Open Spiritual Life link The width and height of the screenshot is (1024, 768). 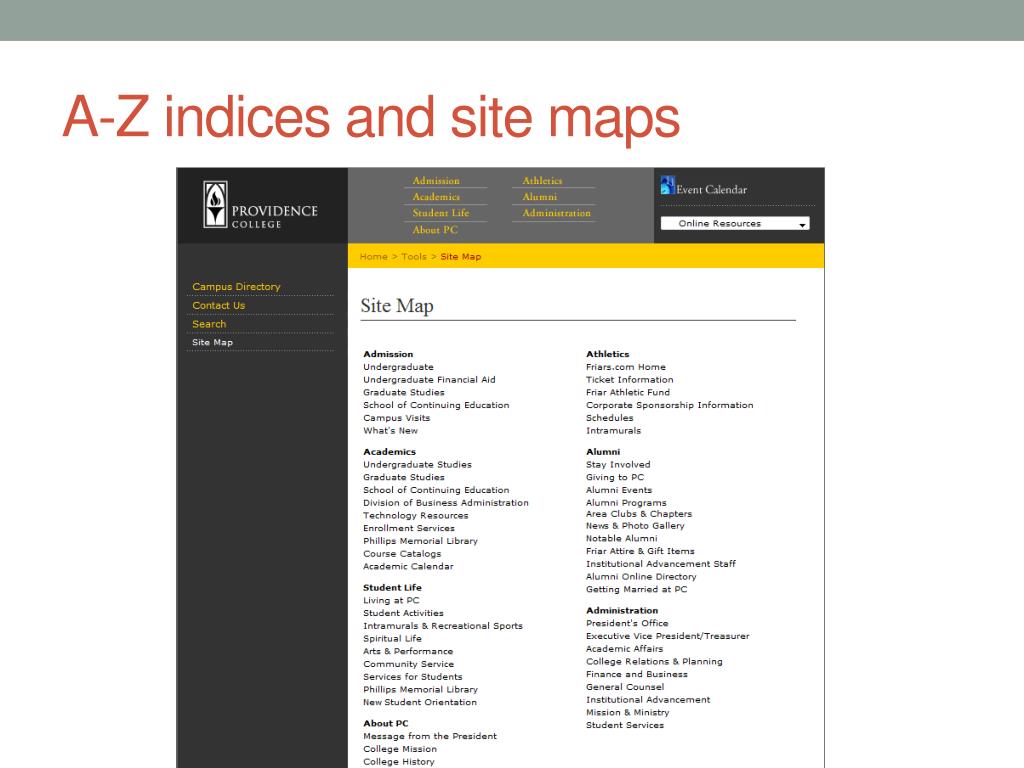[392, 639]
